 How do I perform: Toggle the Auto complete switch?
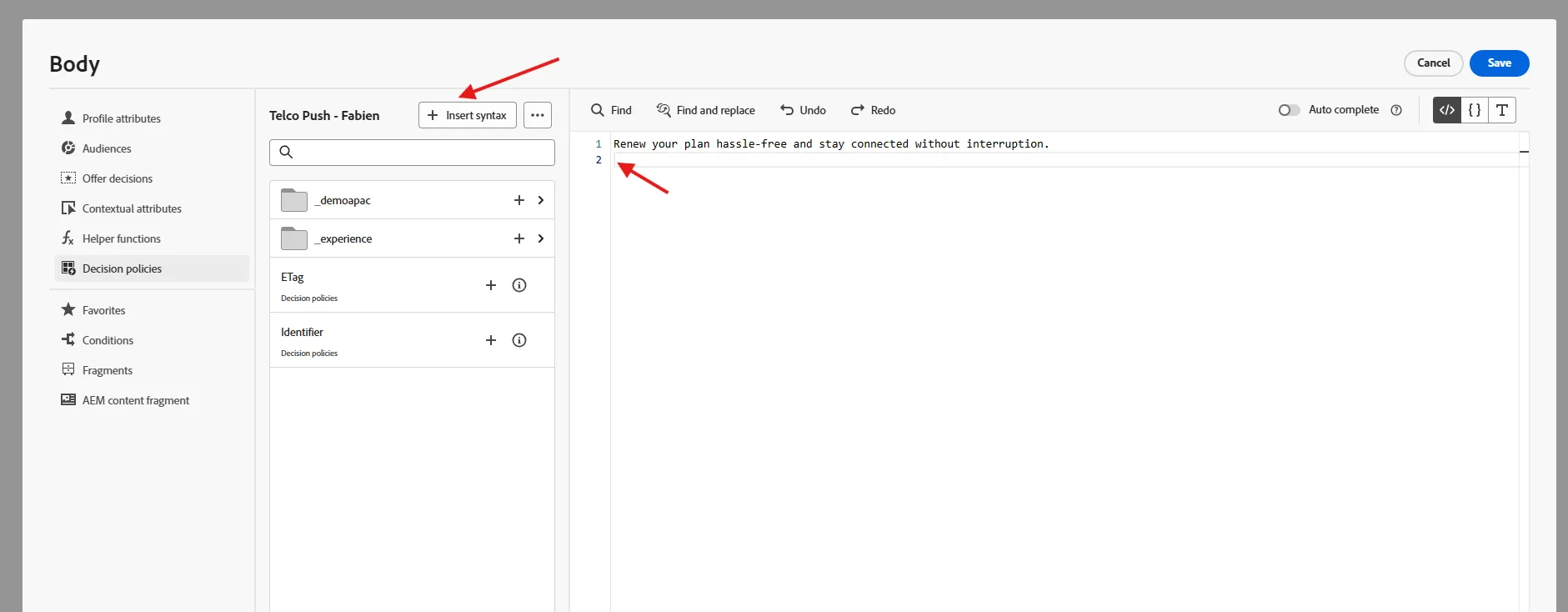click(x=1289, y=110)
